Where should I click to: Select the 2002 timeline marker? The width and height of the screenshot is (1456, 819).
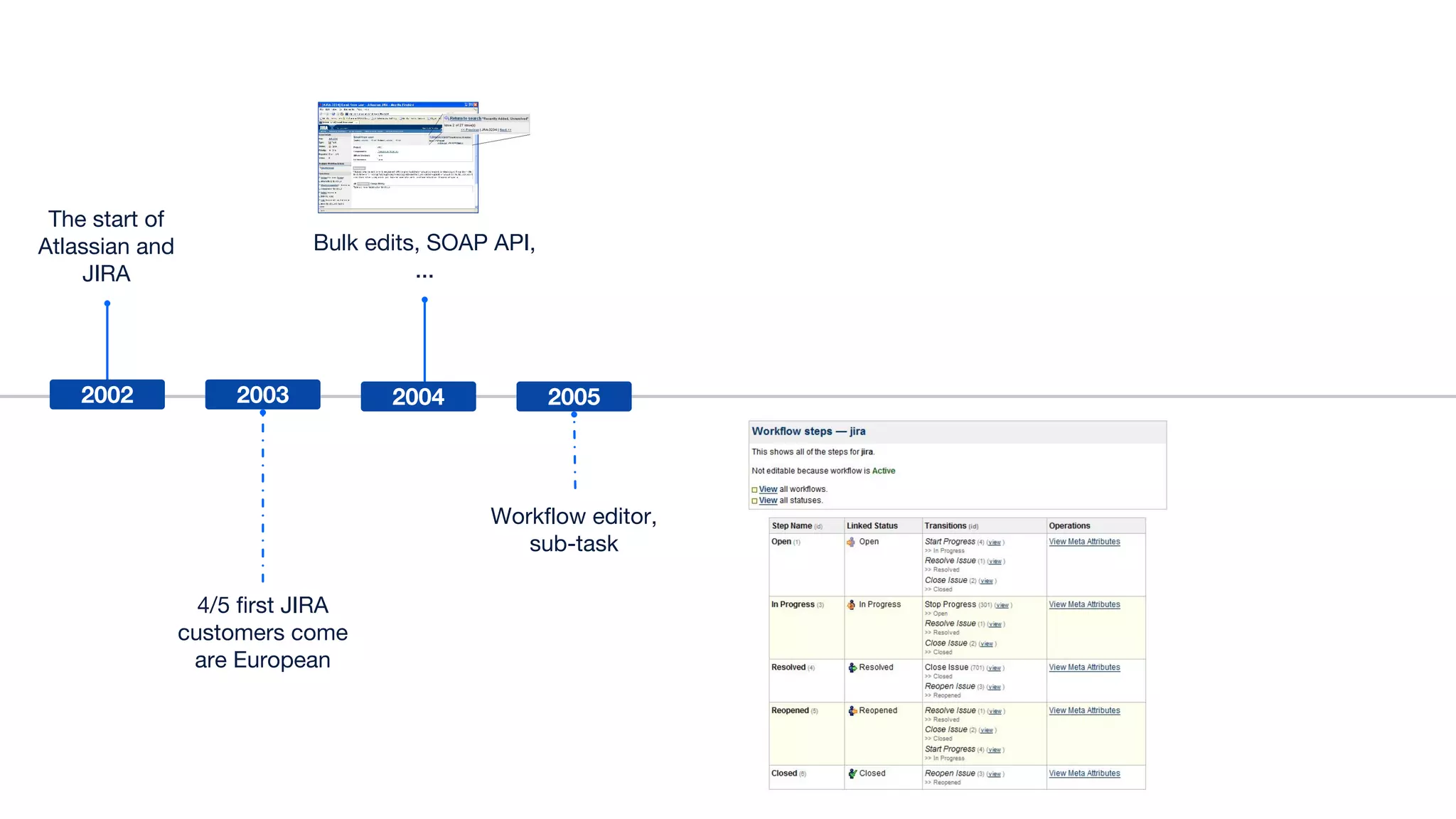click(107, 395)
